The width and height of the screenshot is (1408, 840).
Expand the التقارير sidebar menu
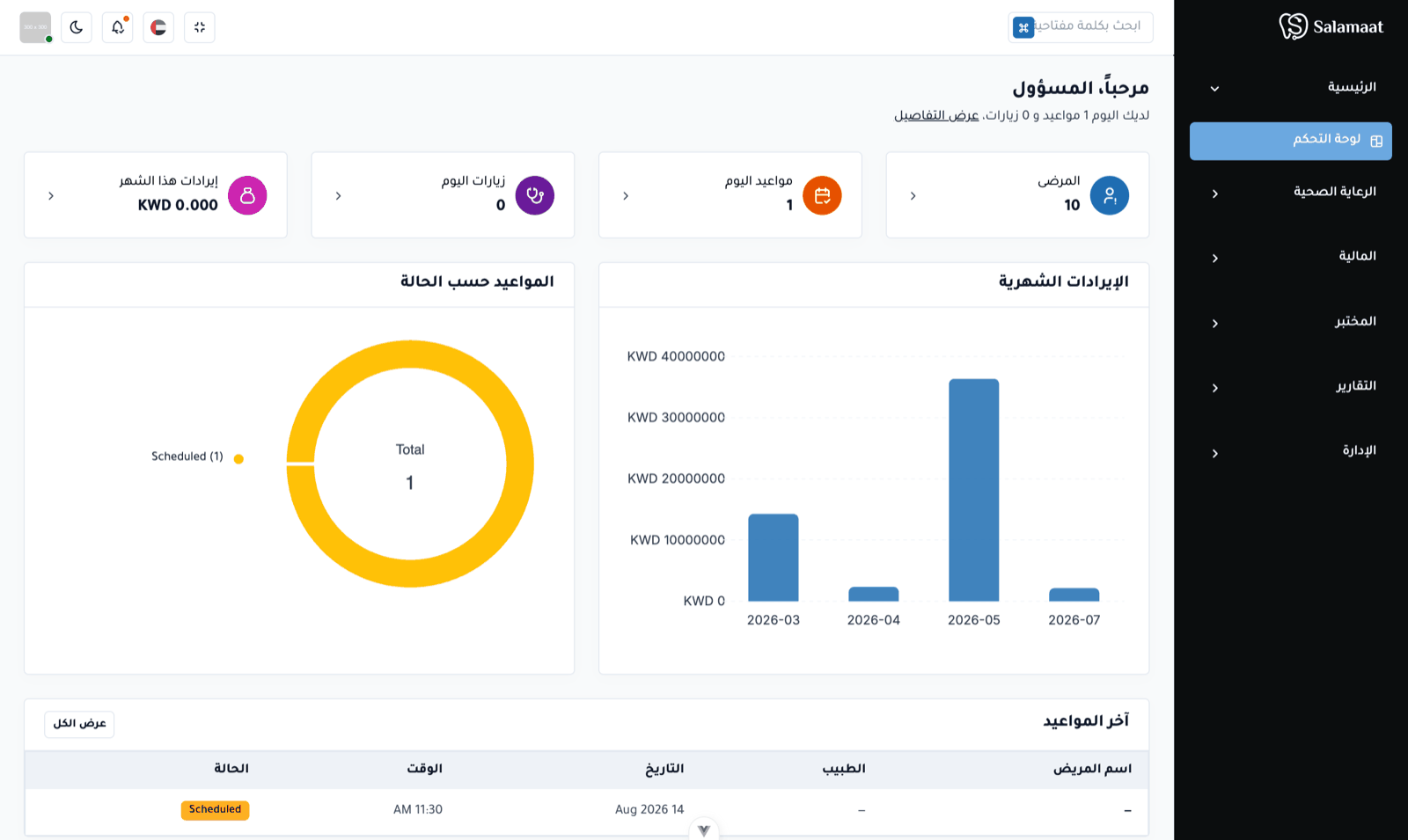click(x=1291, y=387)
